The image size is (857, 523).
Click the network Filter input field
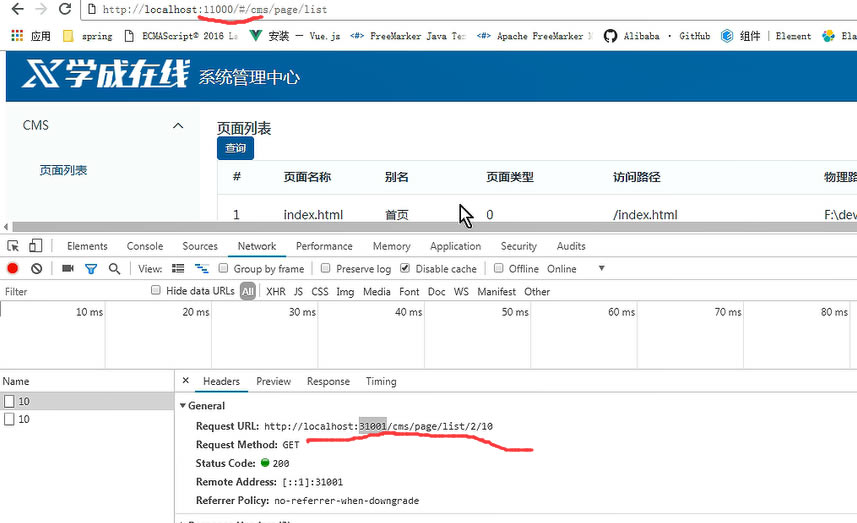click(x=74, y=292)
